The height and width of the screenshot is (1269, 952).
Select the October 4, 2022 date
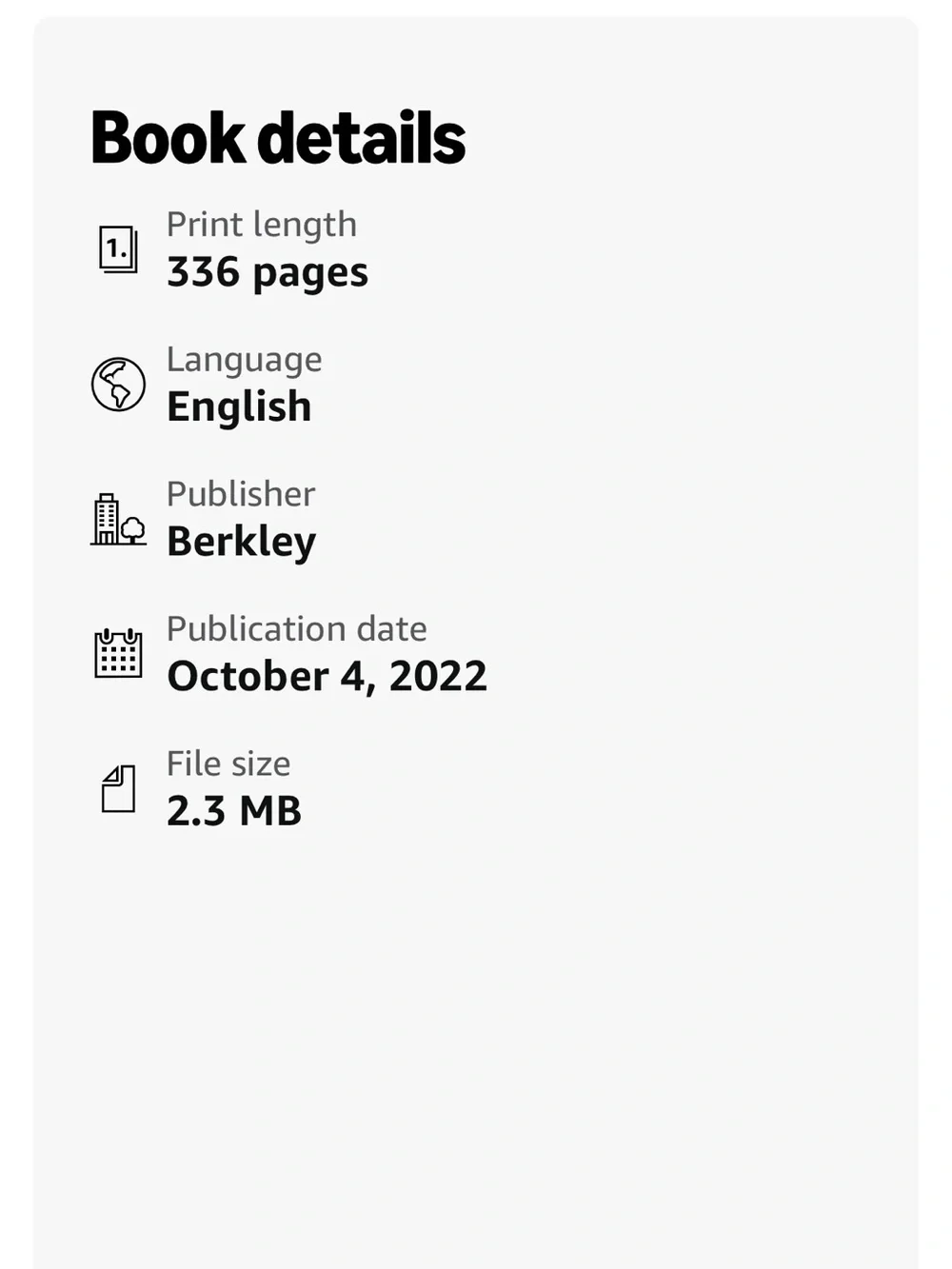327,677
